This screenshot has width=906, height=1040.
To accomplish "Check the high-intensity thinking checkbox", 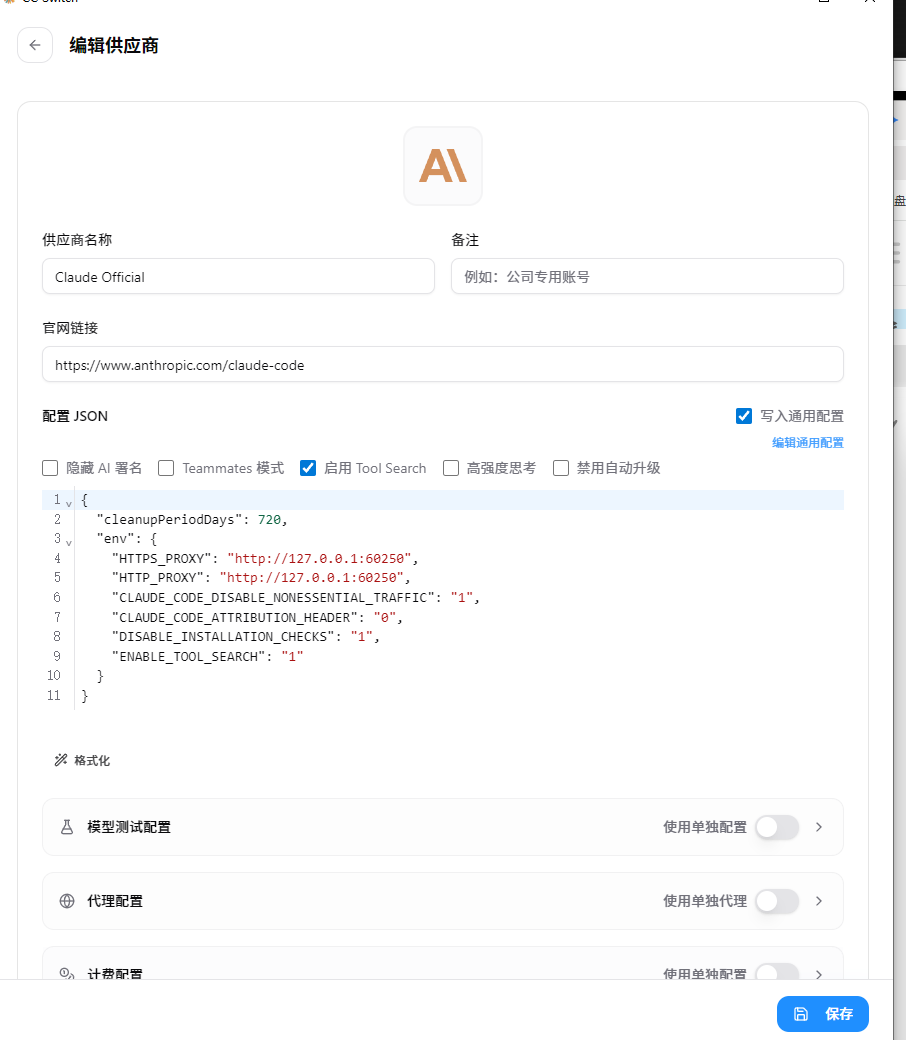I will coord(451,468).
